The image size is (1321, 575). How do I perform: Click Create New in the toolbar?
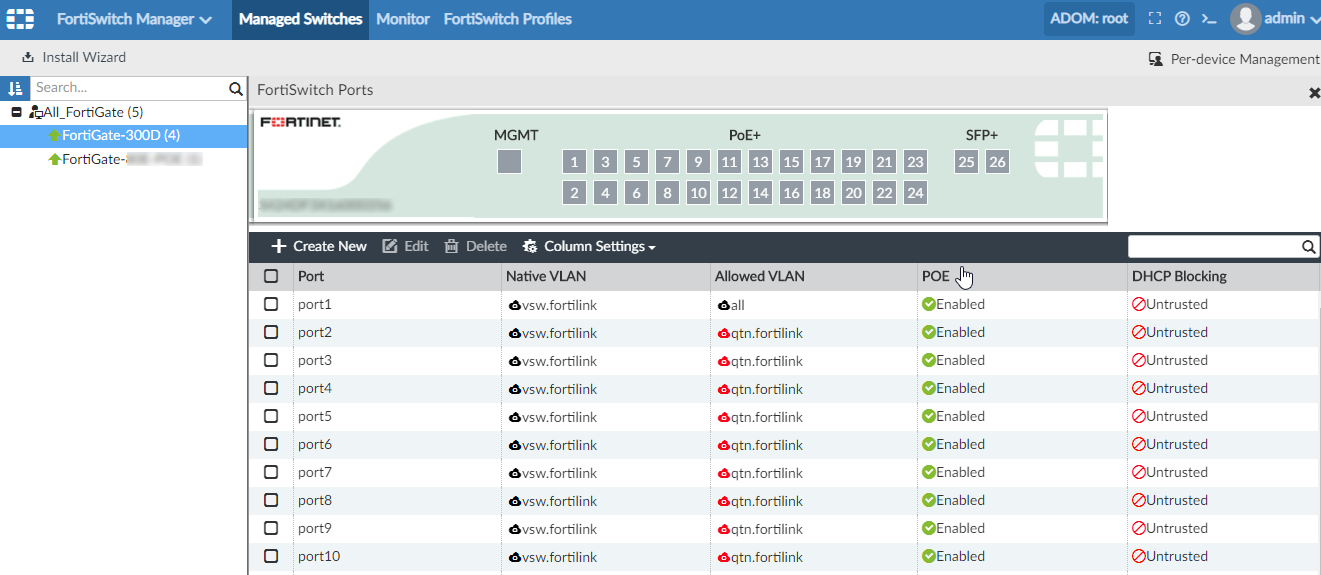pyautogui.click(x=319, y=246)
